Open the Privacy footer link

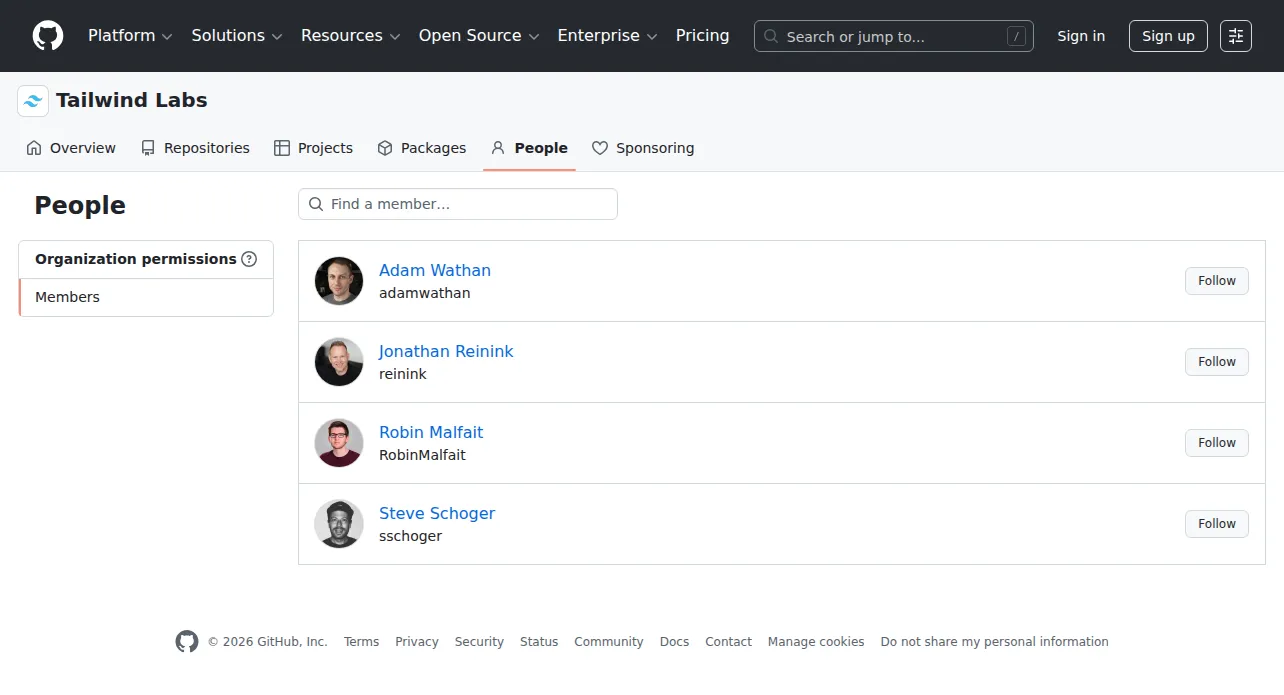[x=417, y=642]
